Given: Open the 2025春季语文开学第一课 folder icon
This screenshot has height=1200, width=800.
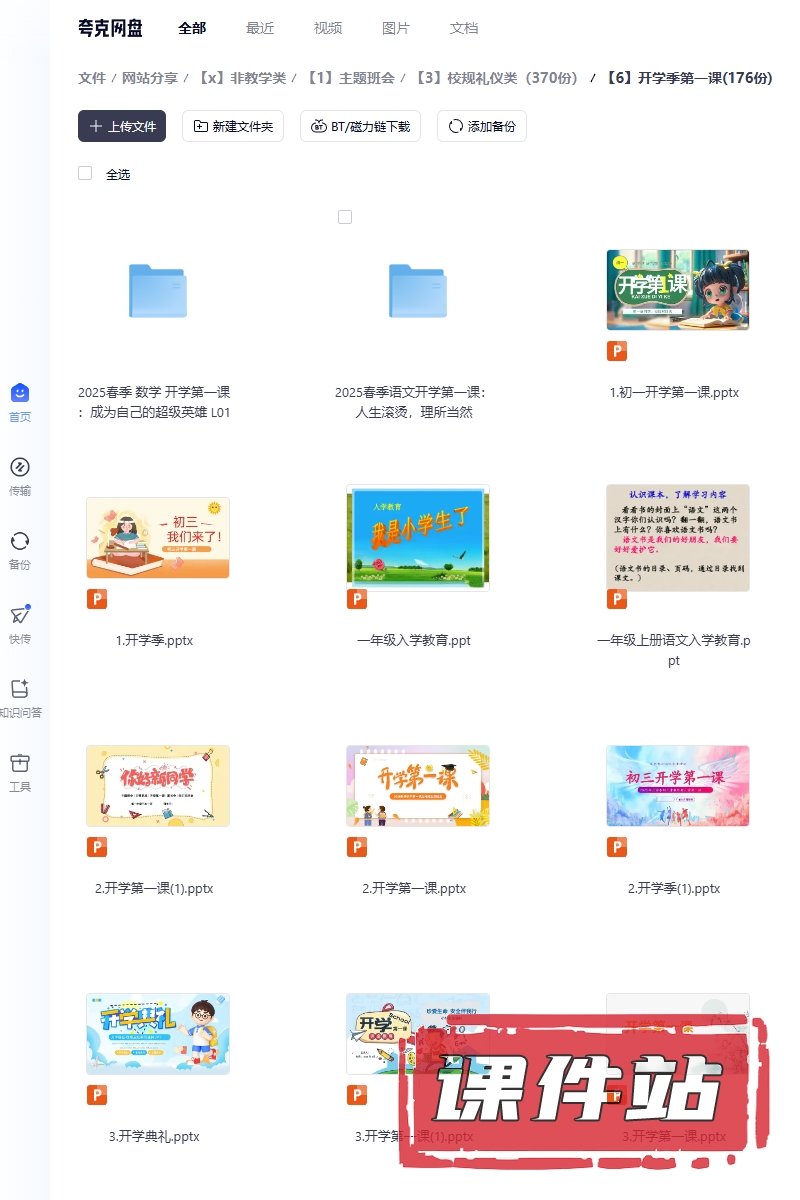Looking at the screenshot, I should tap(417, 290).
